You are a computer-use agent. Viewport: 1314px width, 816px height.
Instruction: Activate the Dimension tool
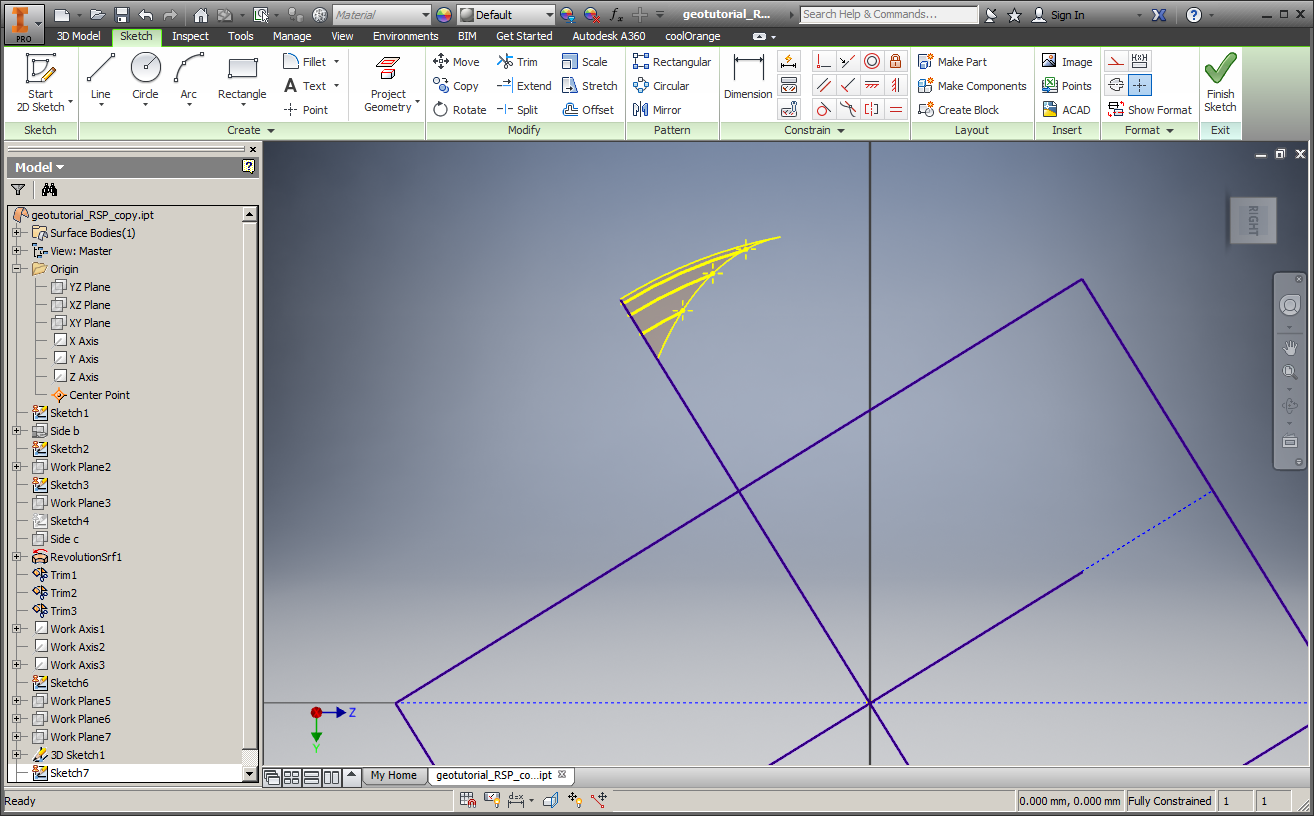pos(748,78)
